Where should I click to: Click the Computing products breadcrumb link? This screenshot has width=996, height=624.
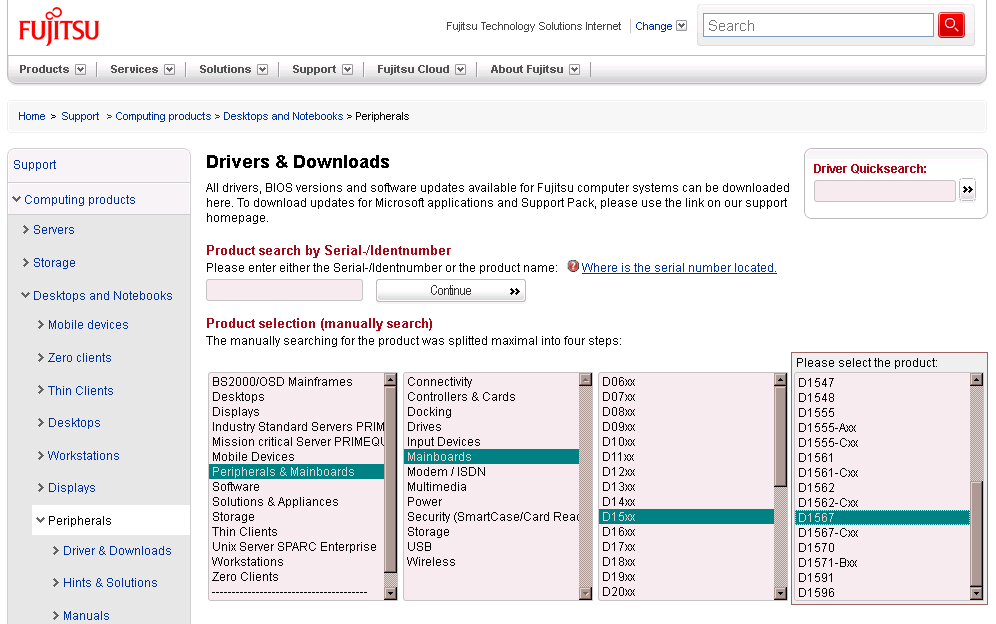(x=163, y=117)
